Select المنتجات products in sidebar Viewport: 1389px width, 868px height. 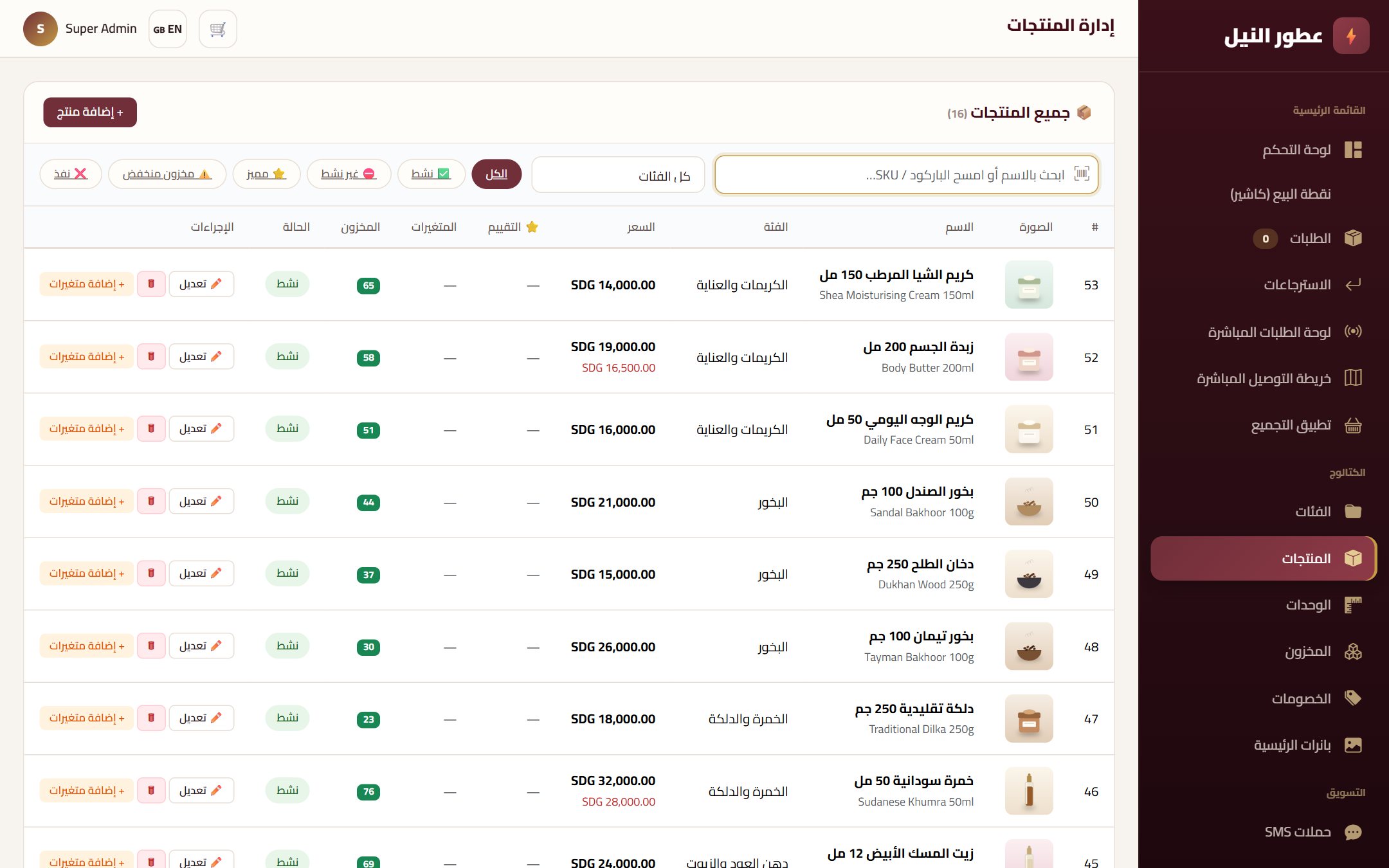[x=1263, y=559]
